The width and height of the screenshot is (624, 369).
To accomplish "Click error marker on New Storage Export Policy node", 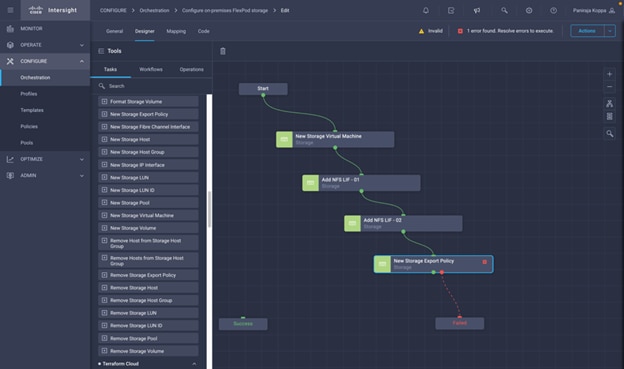I will 484,262.
